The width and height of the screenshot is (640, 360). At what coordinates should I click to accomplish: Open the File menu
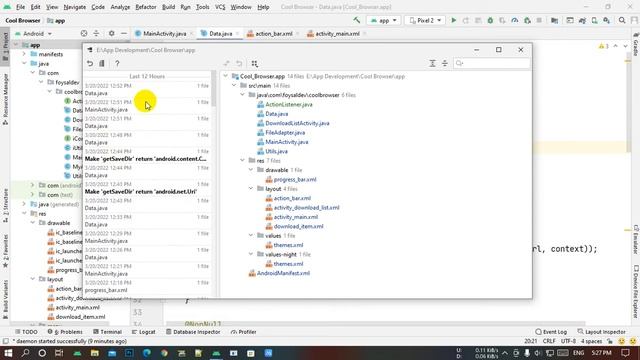point(20,7)
